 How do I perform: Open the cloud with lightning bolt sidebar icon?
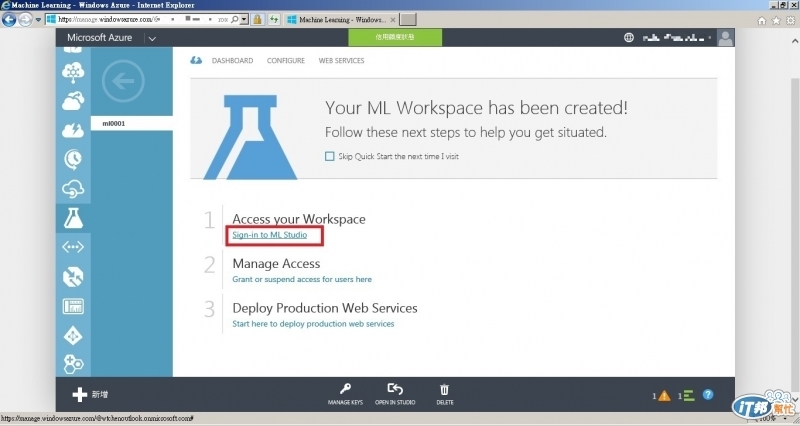(73, 130)
